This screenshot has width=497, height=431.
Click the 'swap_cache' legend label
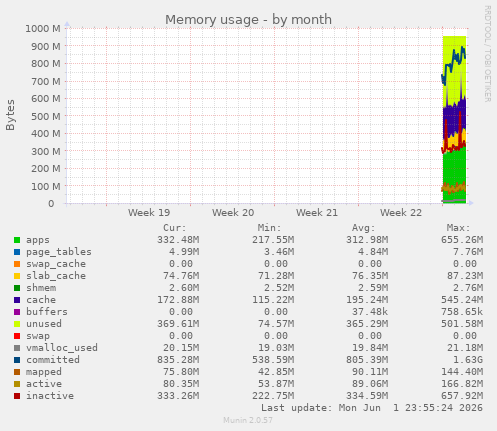[x=56, y=264]
